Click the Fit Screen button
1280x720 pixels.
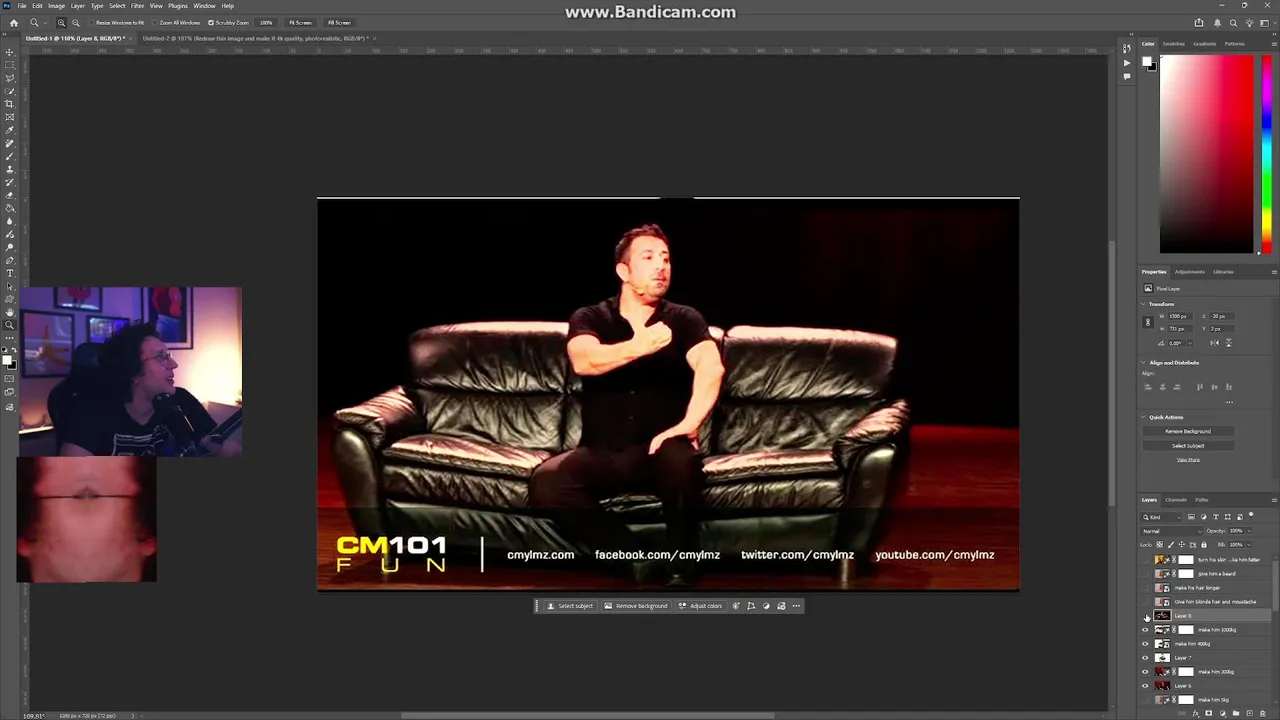tap(300, 22)
